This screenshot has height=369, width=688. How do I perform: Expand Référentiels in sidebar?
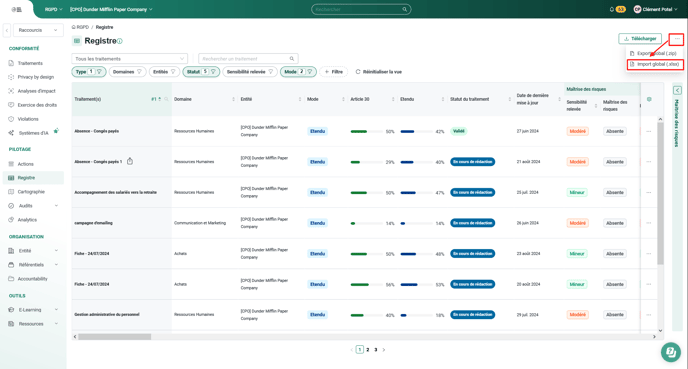[x=33, y=265]
